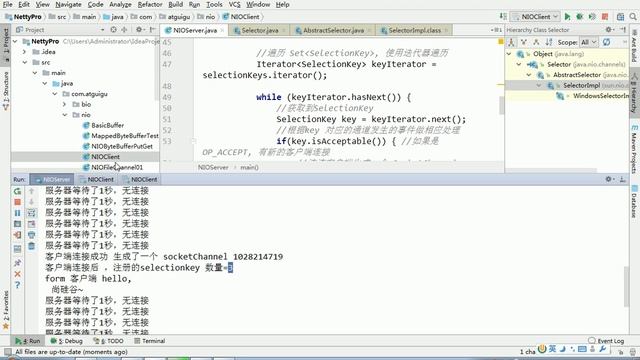Switch to Selector.java tab

260,30
